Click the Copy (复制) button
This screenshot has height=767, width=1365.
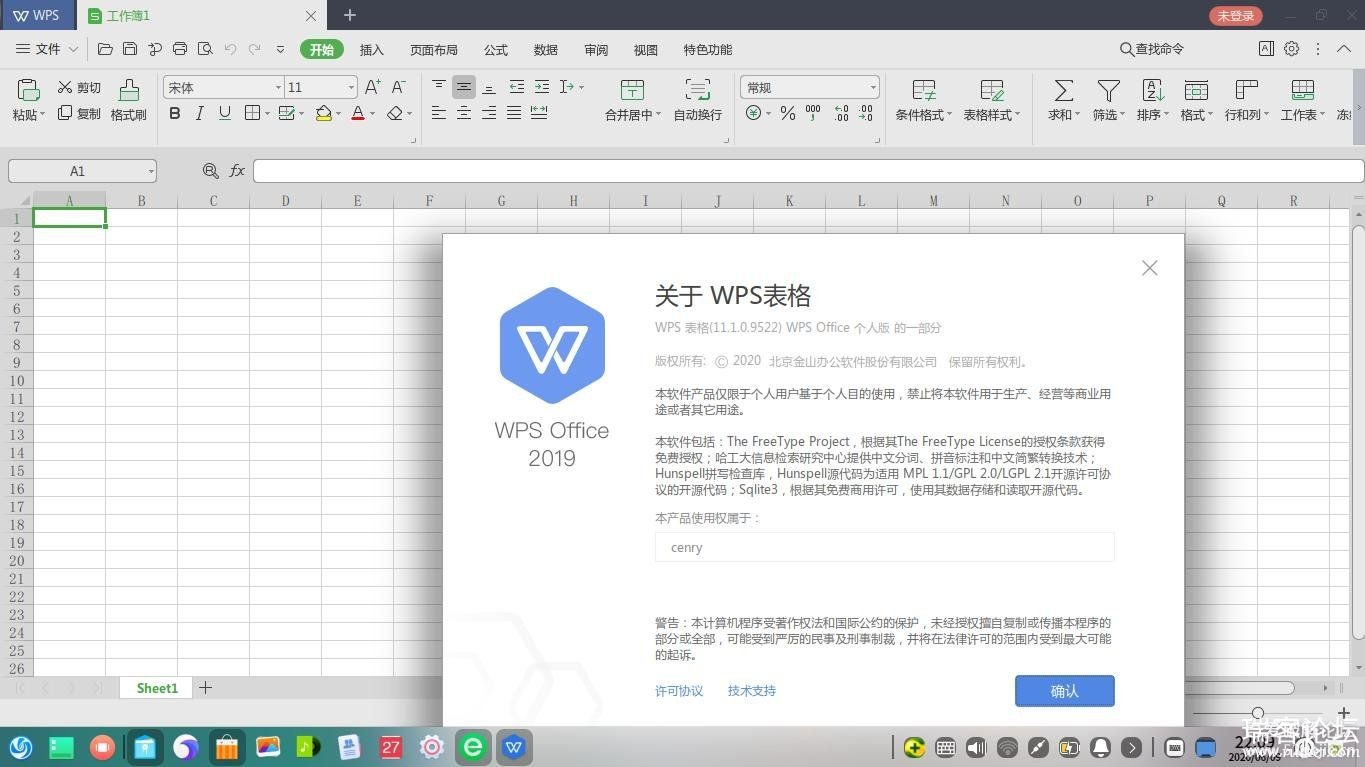coord(79,113)
